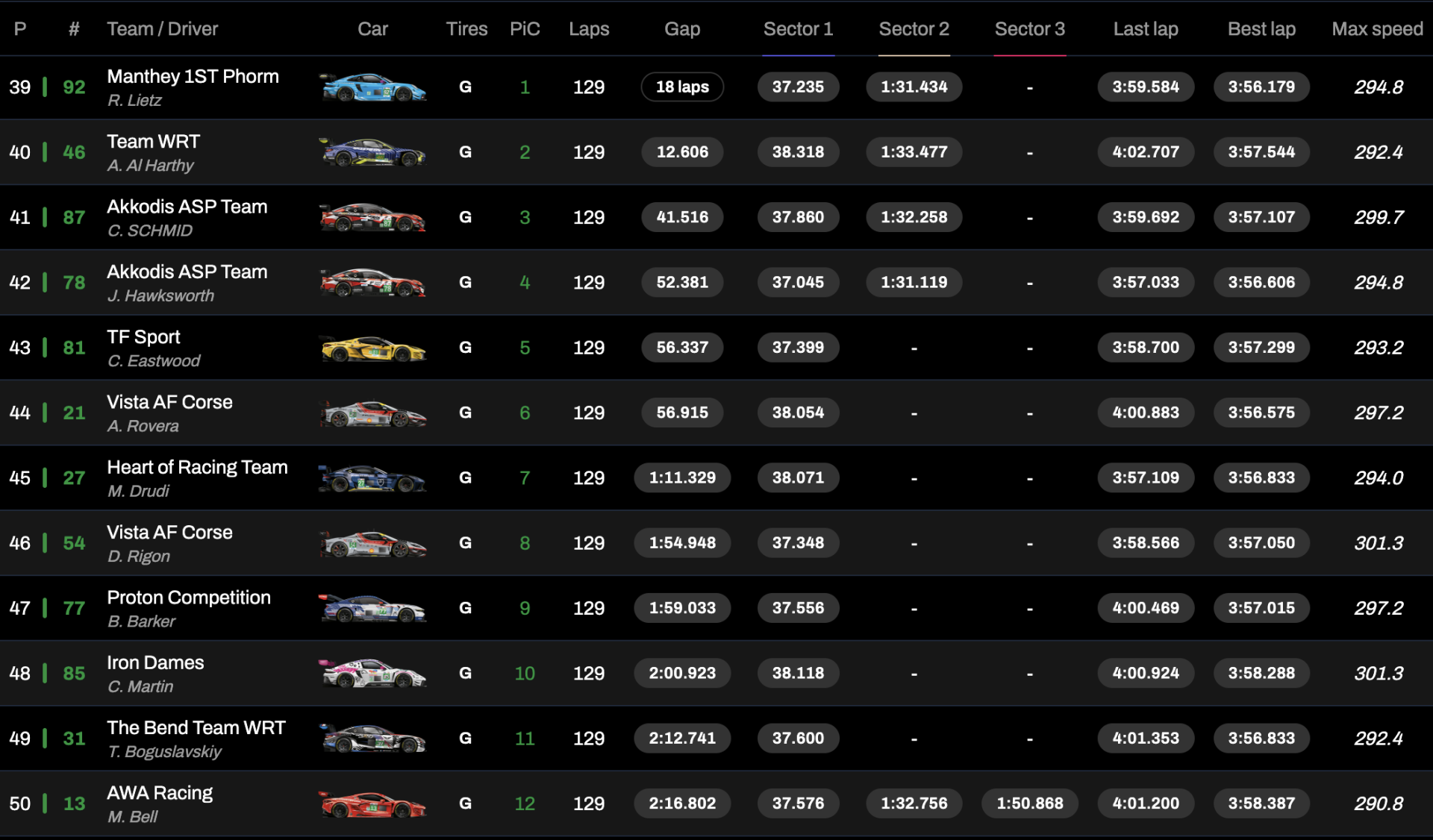This screenshot has height=840, width=1433.
Task: Click the red AWA Racing car image
Action: [372, 803]
